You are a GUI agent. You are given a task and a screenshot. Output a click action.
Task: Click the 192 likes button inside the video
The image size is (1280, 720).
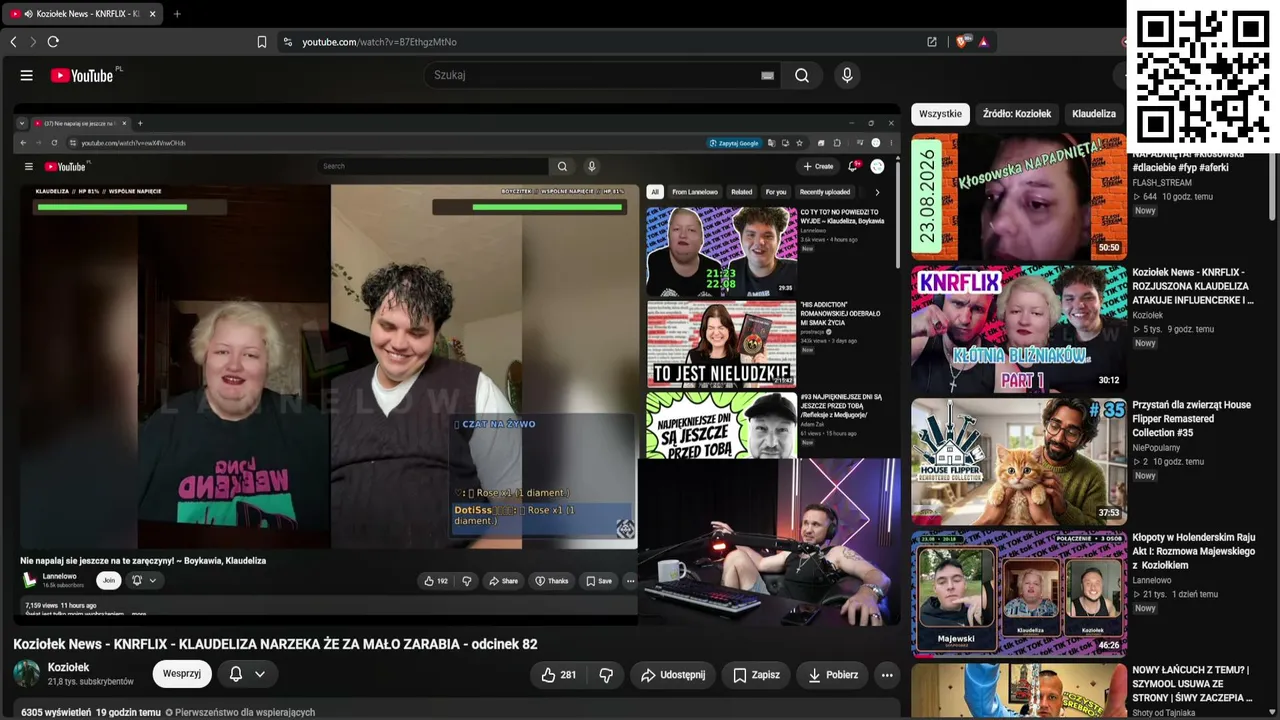436,581
